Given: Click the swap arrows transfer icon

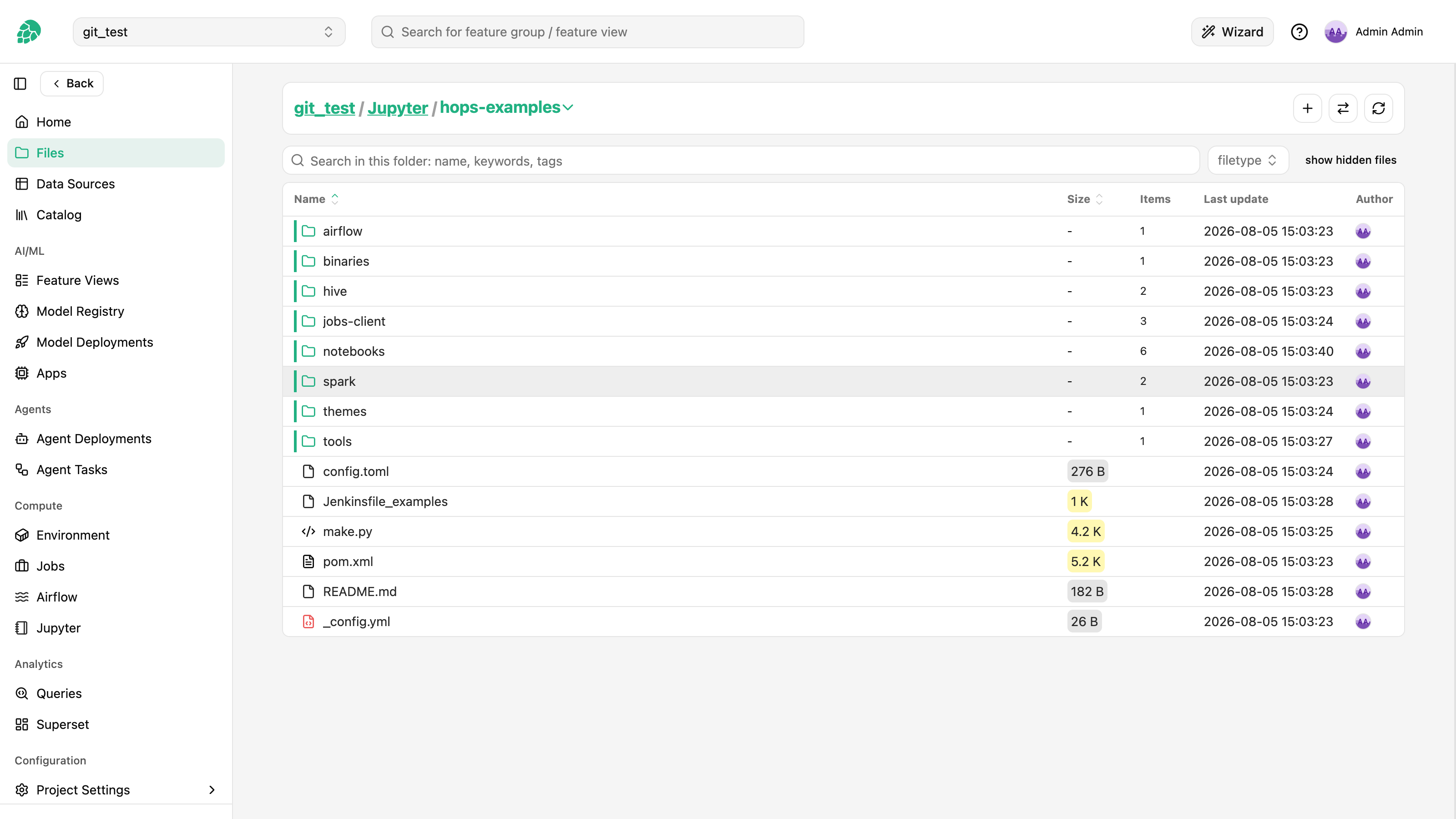Looking at the screenshot, I should click(1343, 108).
